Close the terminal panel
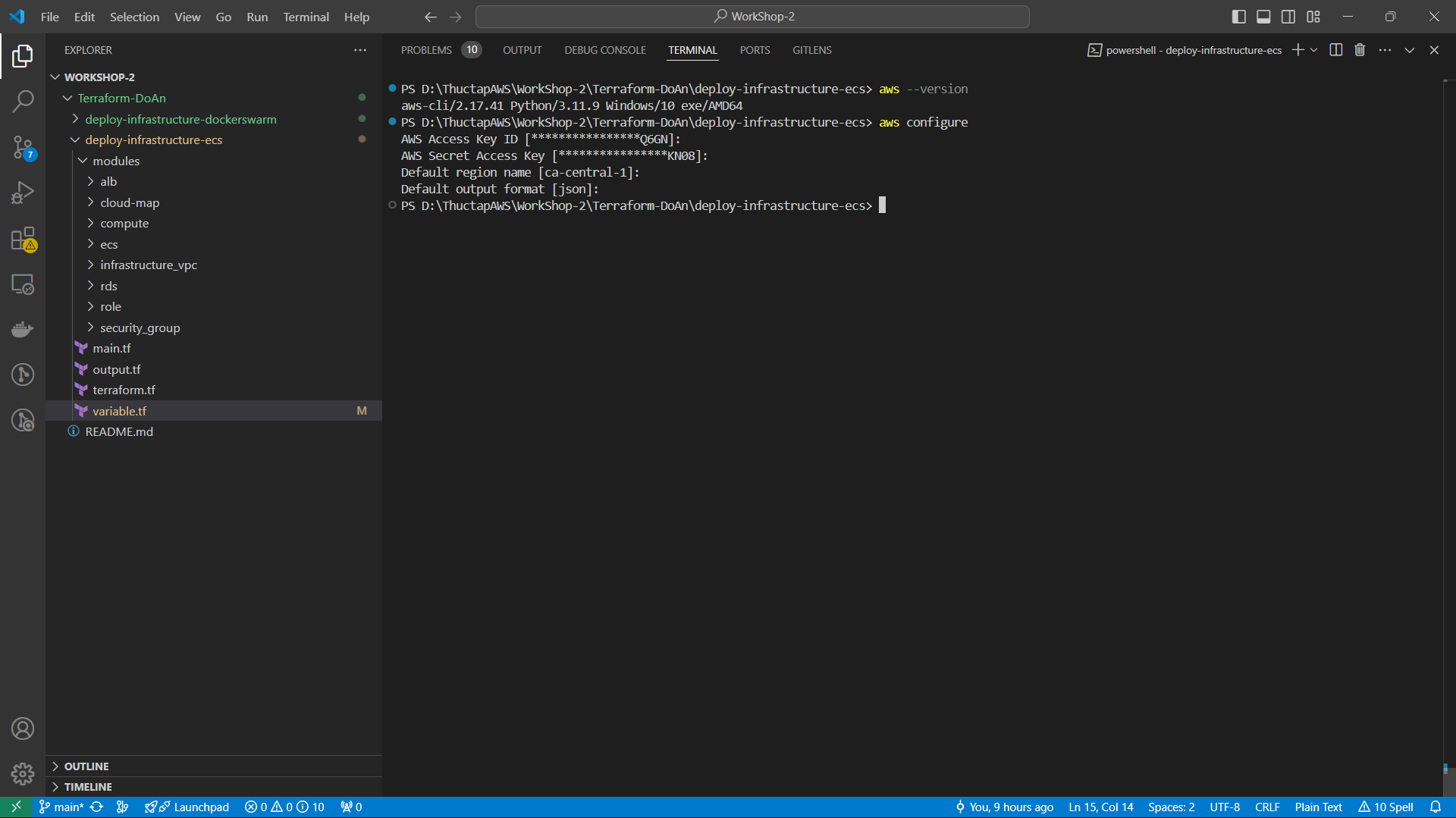The height and width of the screenshot is (818, 1456). pyautogui.click(x=1434, y=50)
